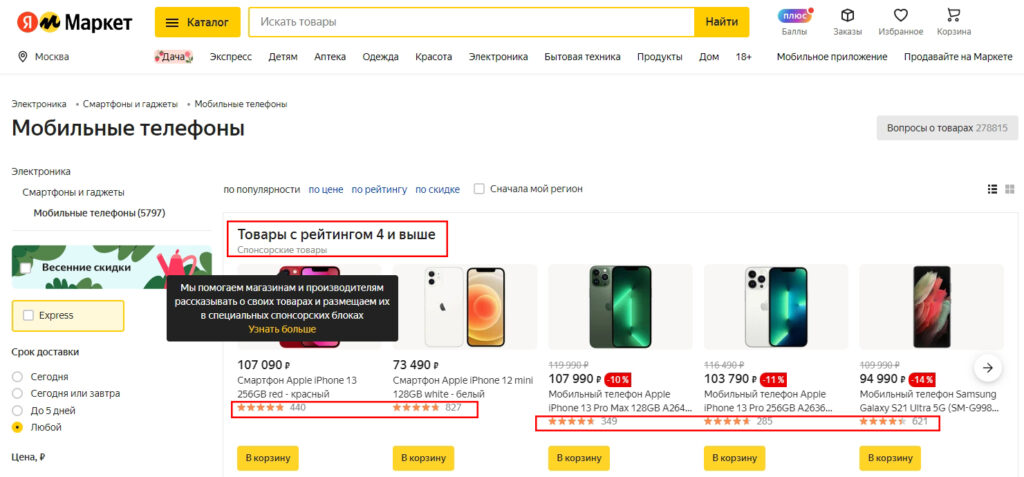Open the Мобильное приложение link

(x=832, y=57)
